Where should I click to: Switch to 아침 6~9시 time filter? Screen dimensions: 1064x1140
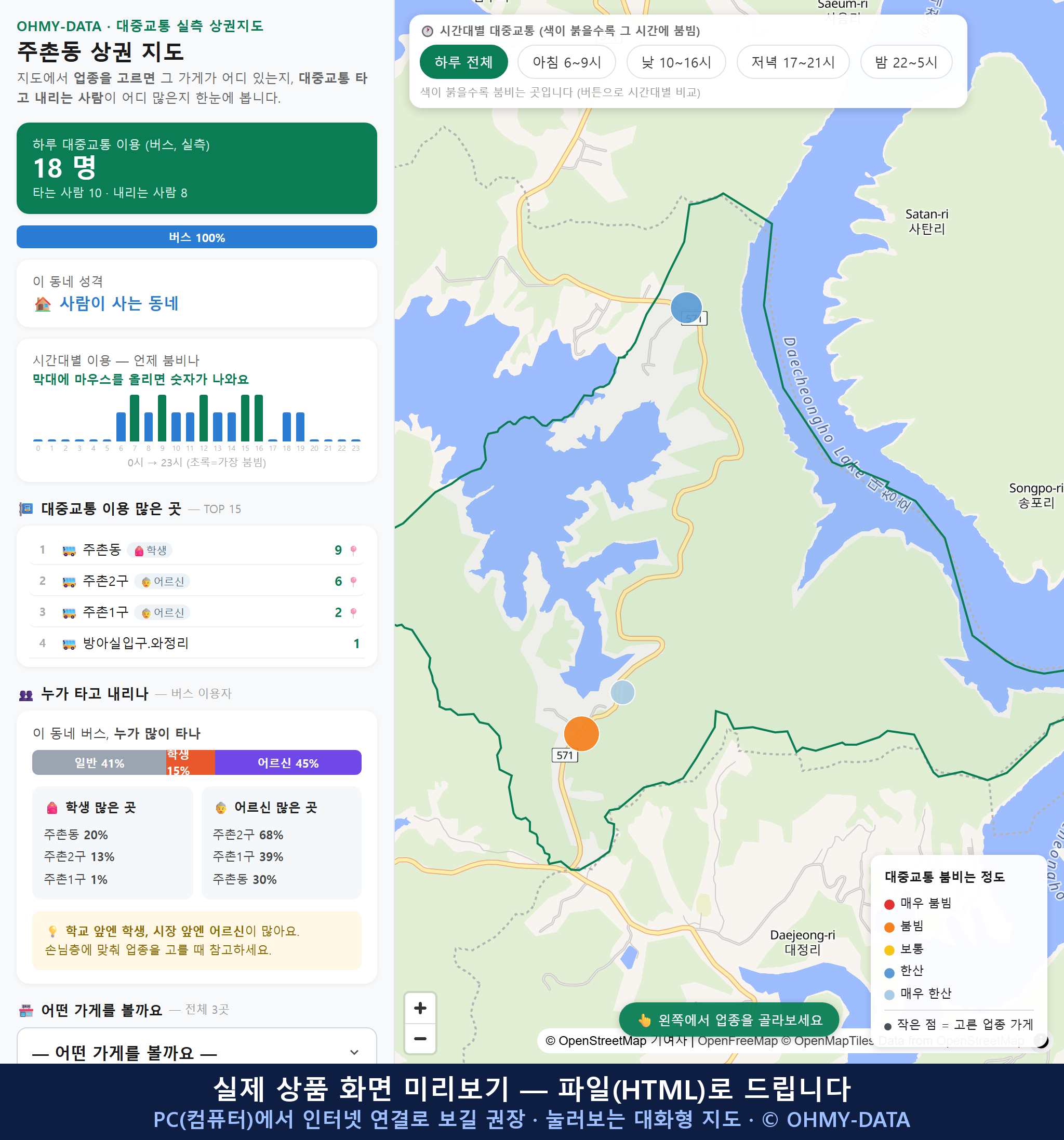567,62
